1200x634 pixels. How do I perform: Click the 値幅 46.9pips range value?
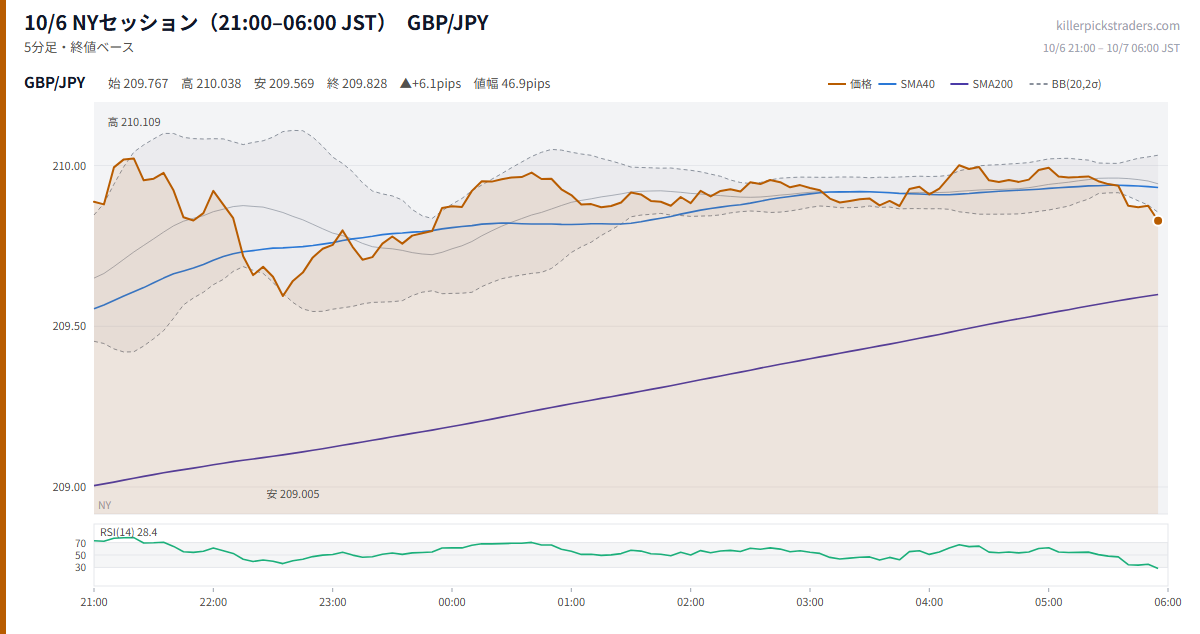(512, 83)
